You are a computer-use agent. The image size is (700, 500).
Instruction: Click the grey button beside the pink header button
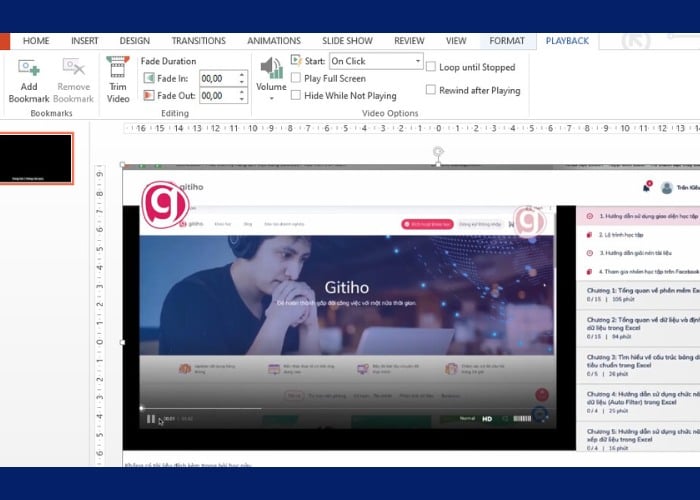[x=480, y=224]
